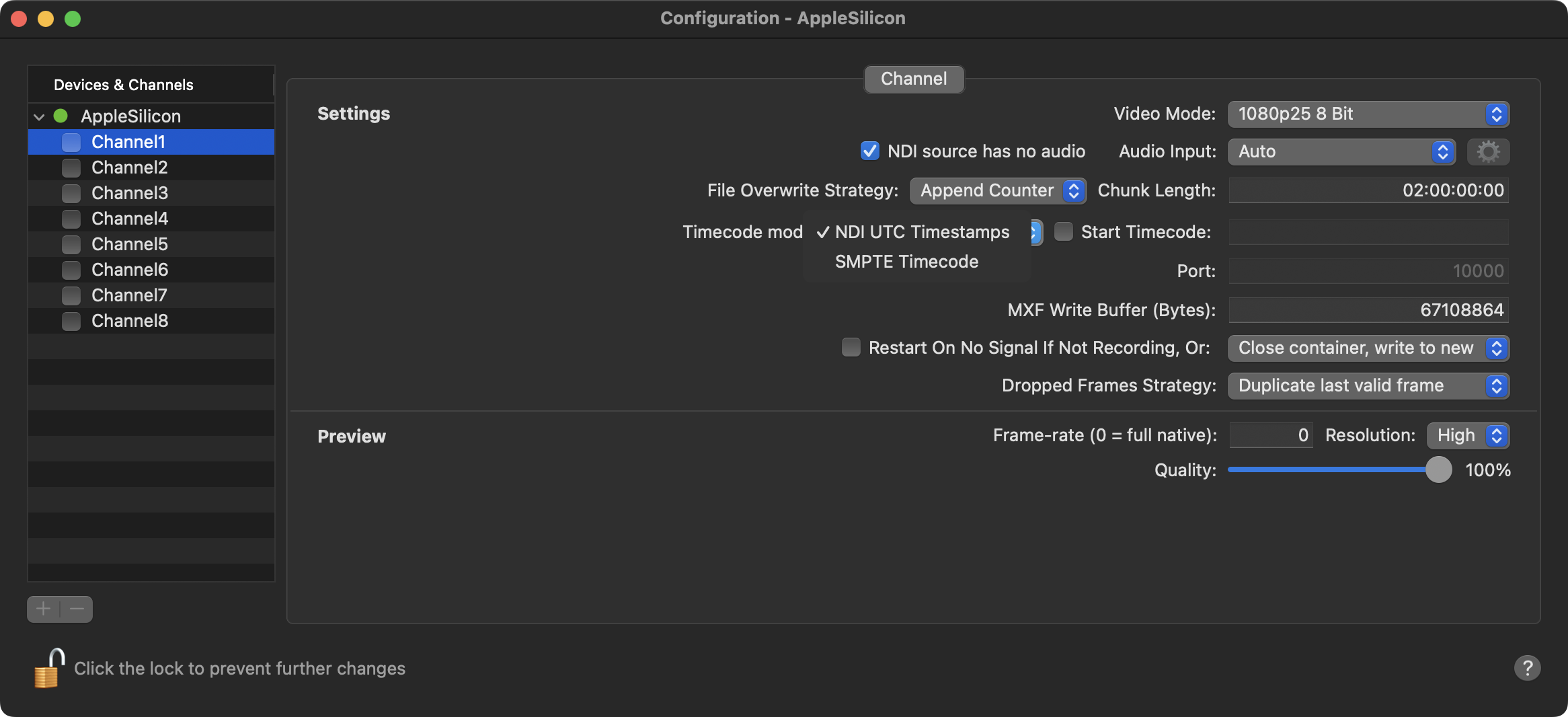
Task: Select Channel5 in the device list
Action: click(x=151, y=244)
